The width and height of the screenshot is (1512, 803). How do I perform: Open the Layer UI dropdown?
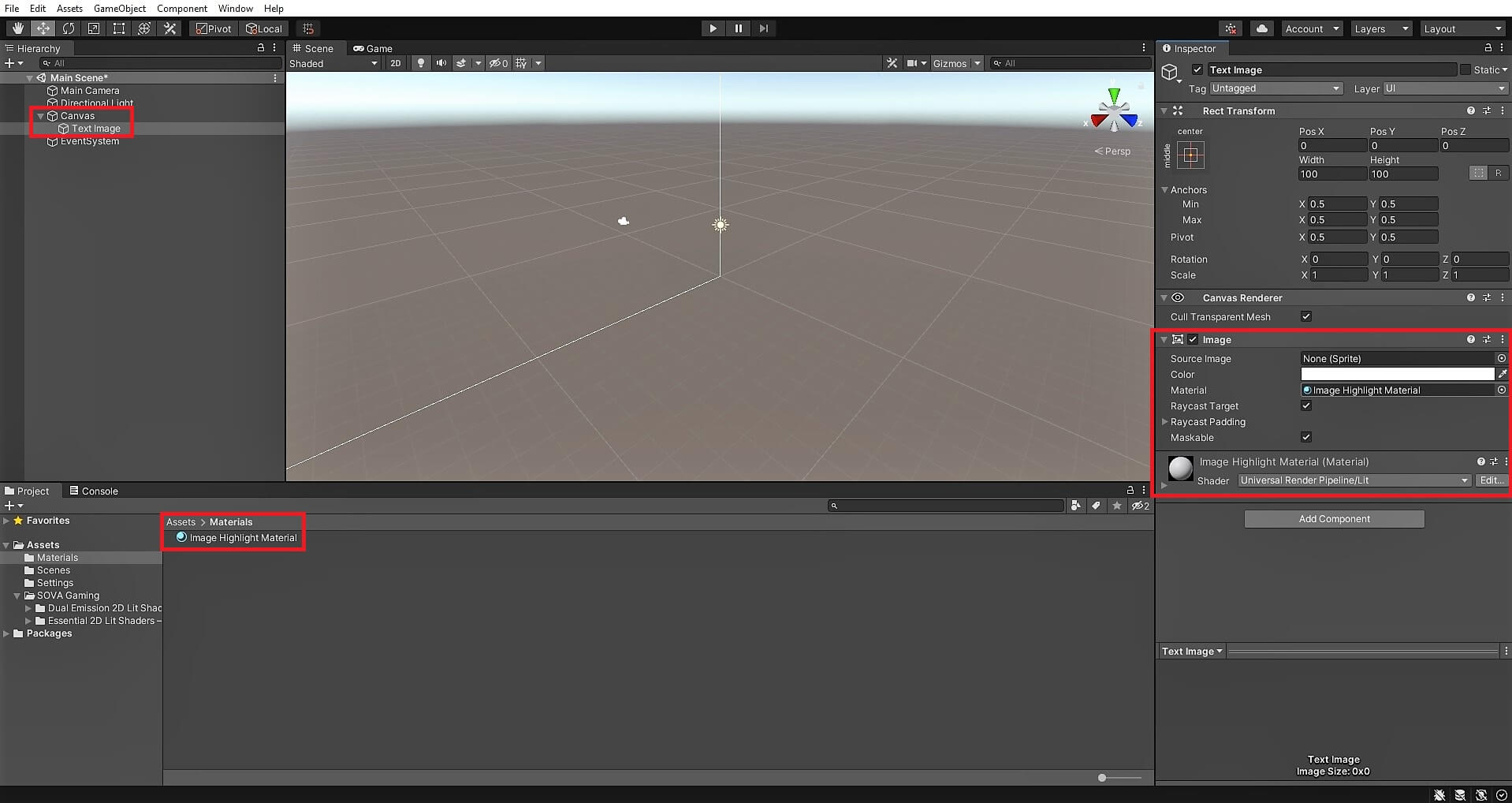click(1445, 88)
